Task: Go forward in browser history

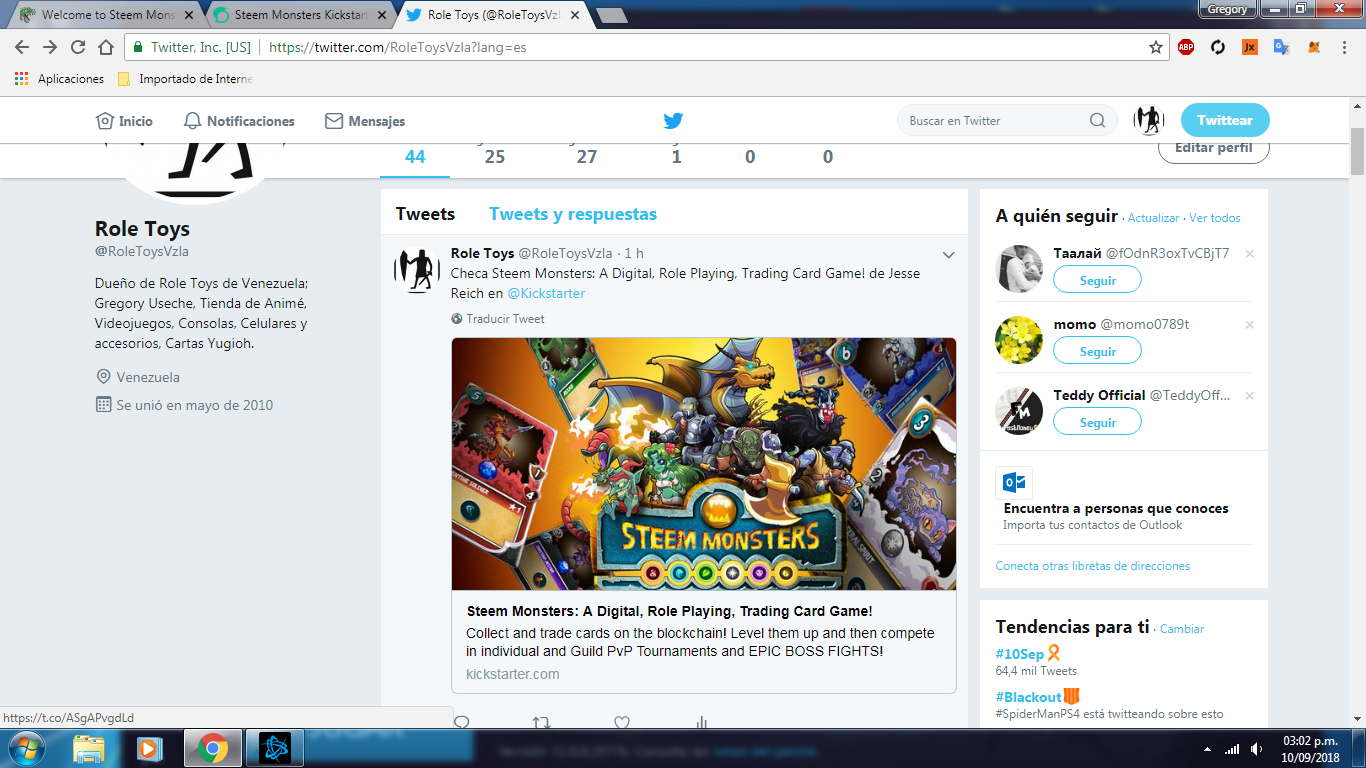Action: 50,47
